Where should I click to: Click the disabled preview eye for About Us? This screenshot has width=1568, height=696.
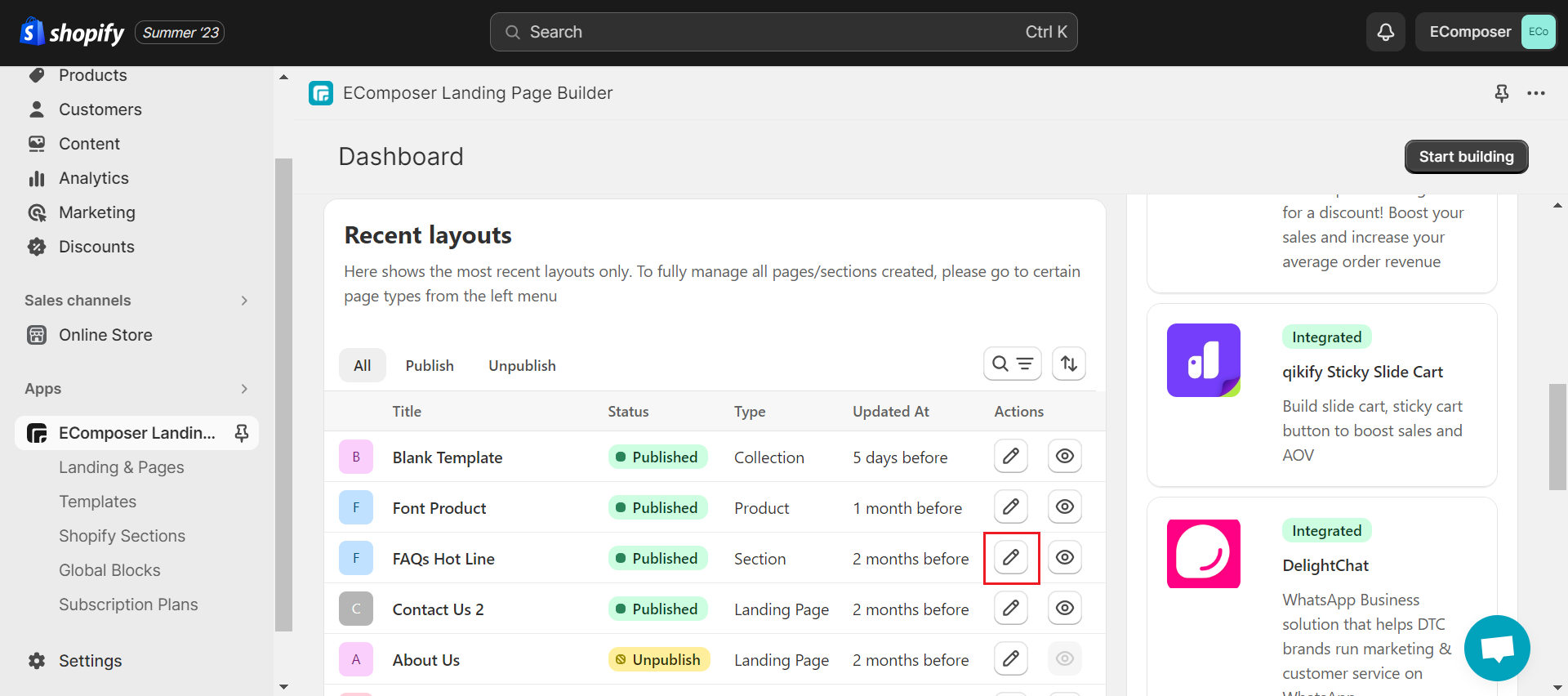pyautogui.click(x=1065, y=658)
